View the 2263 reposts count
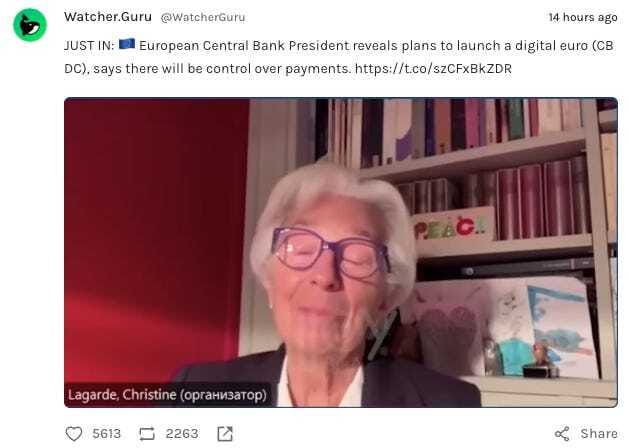Image resolution: width=629 pixels, height=448 pixels. (182, 434)
